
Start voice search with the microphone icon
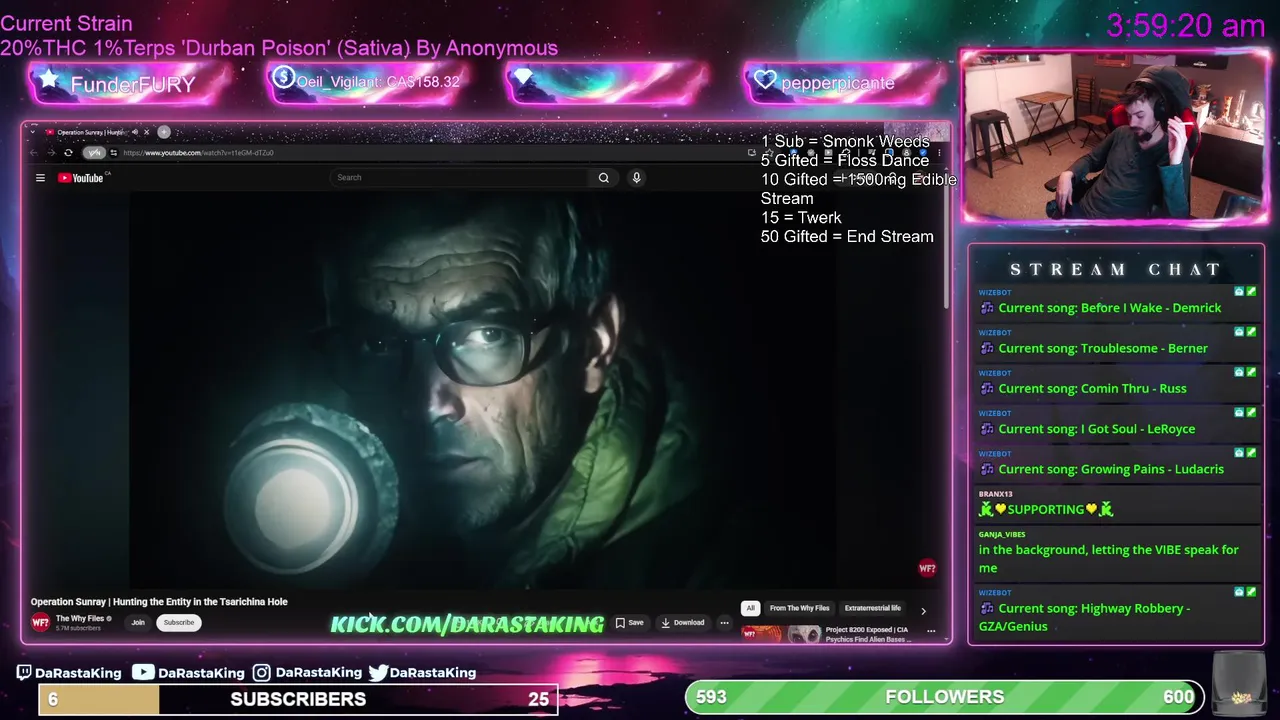click(x=636, y=177)
